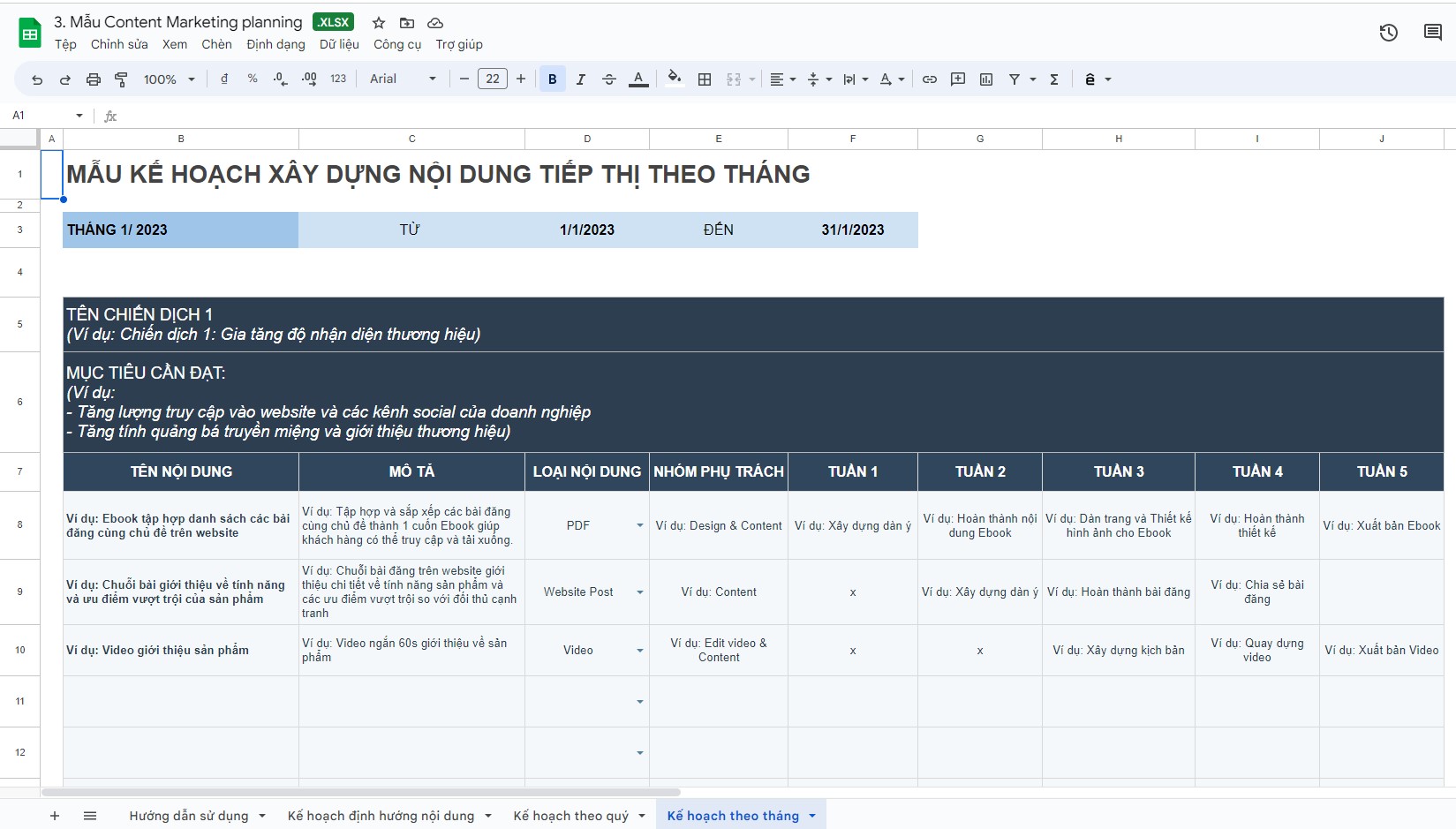
Task: Switch to Kế hoạch theo quý sheet
Action: [571, 816]
